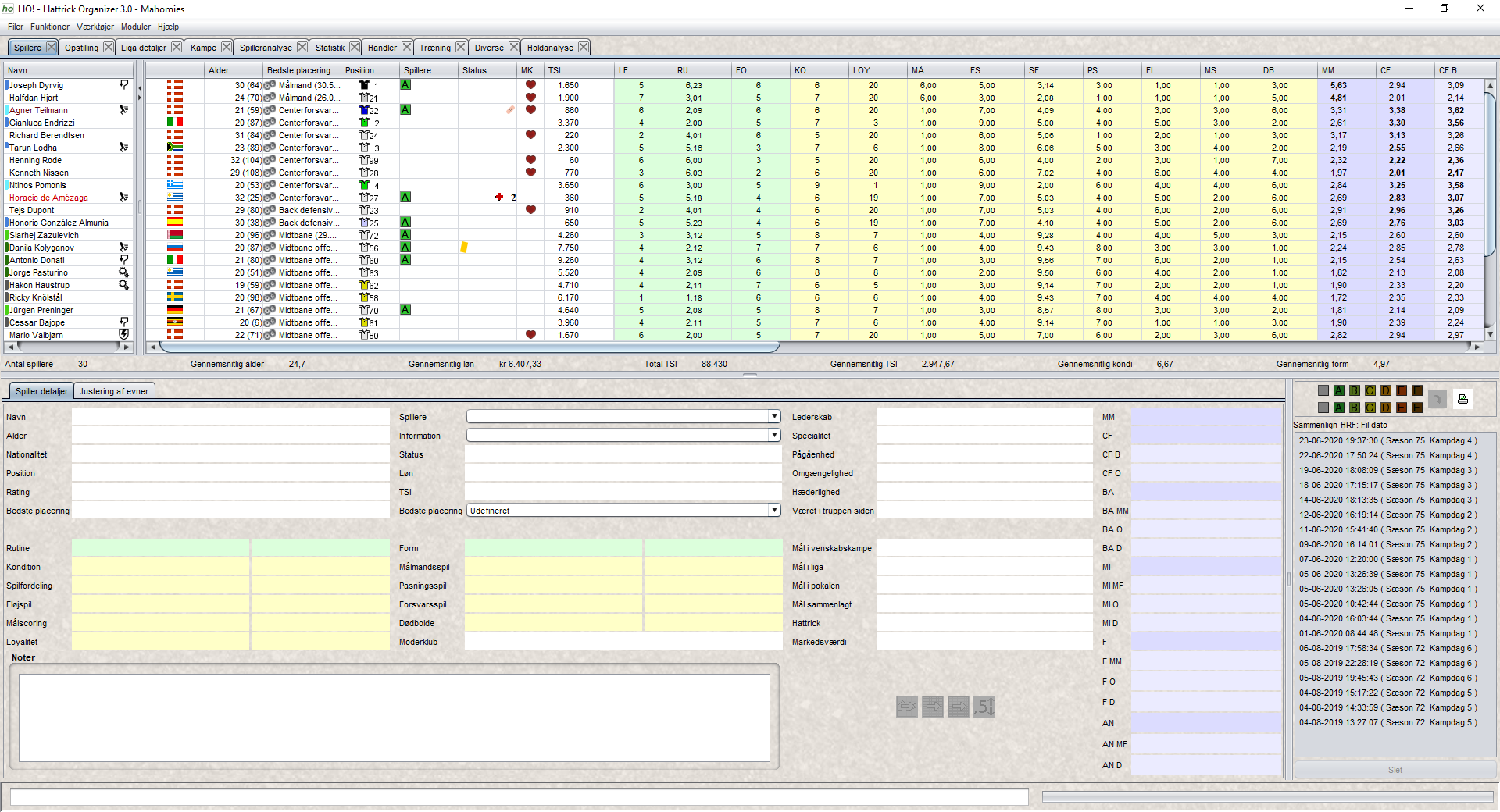Viewport: 1500px width, 812px height.
Task: Close the Kampe tab
Action: [x=227, y=47]
